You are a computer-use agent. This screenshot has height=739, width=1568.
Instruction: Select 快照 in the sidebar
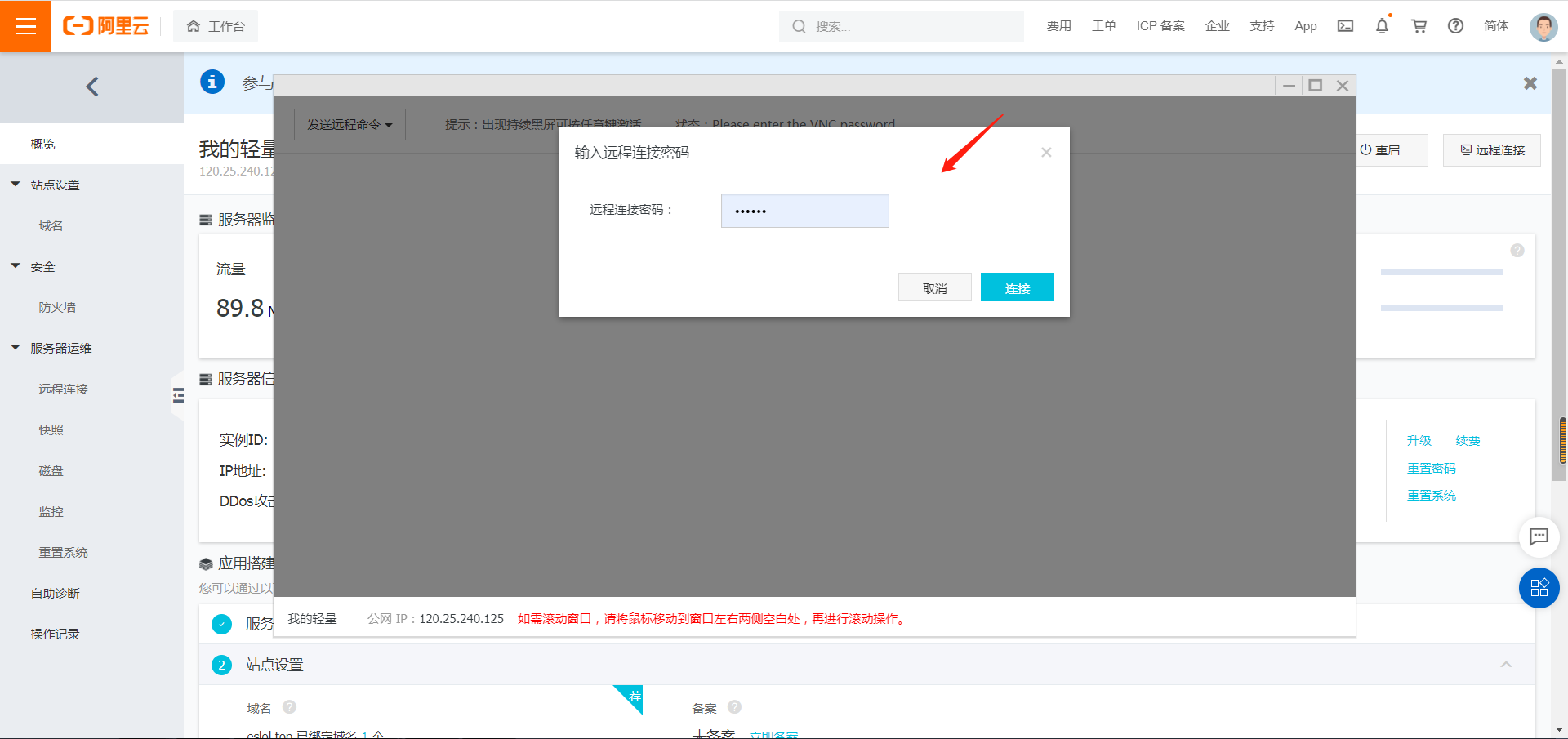tap(51, 430)
